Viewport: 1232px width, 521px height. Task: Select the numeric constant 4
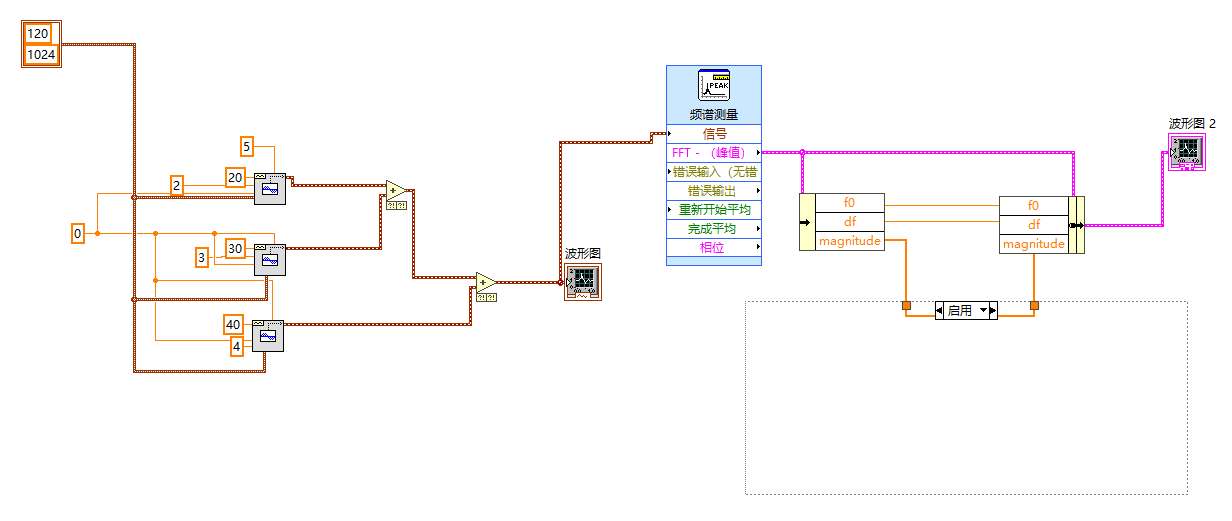(x=237, y=347)
